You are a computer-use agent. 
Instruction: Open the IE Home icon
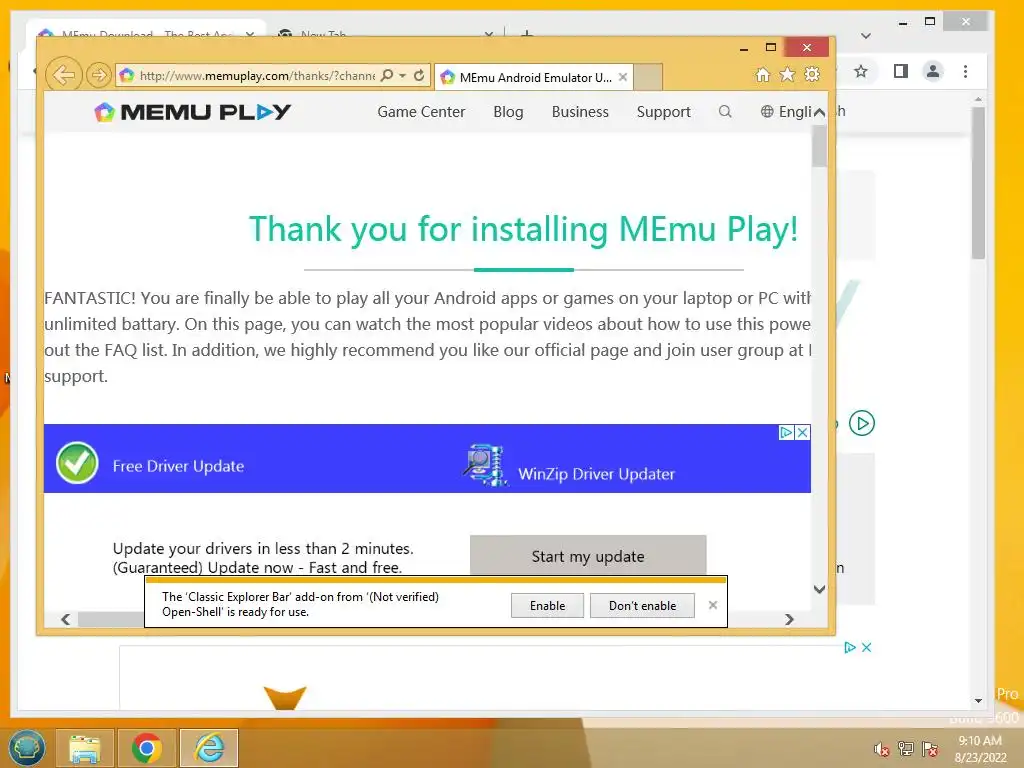tap(763, 75)
